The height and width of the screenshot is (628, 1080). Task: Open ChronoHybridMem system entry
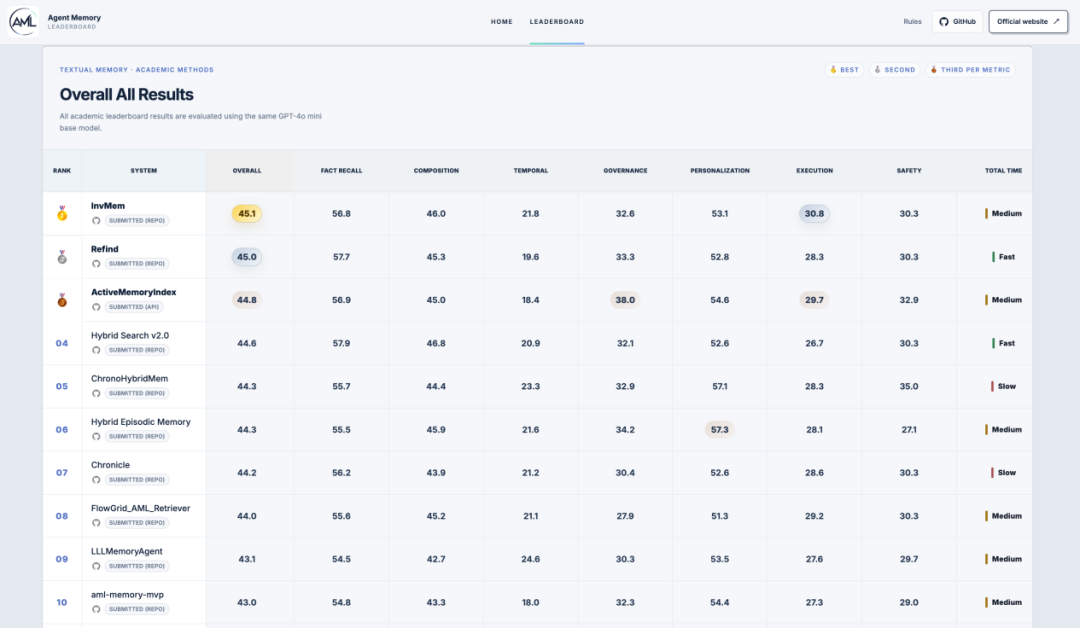point(129,379)
